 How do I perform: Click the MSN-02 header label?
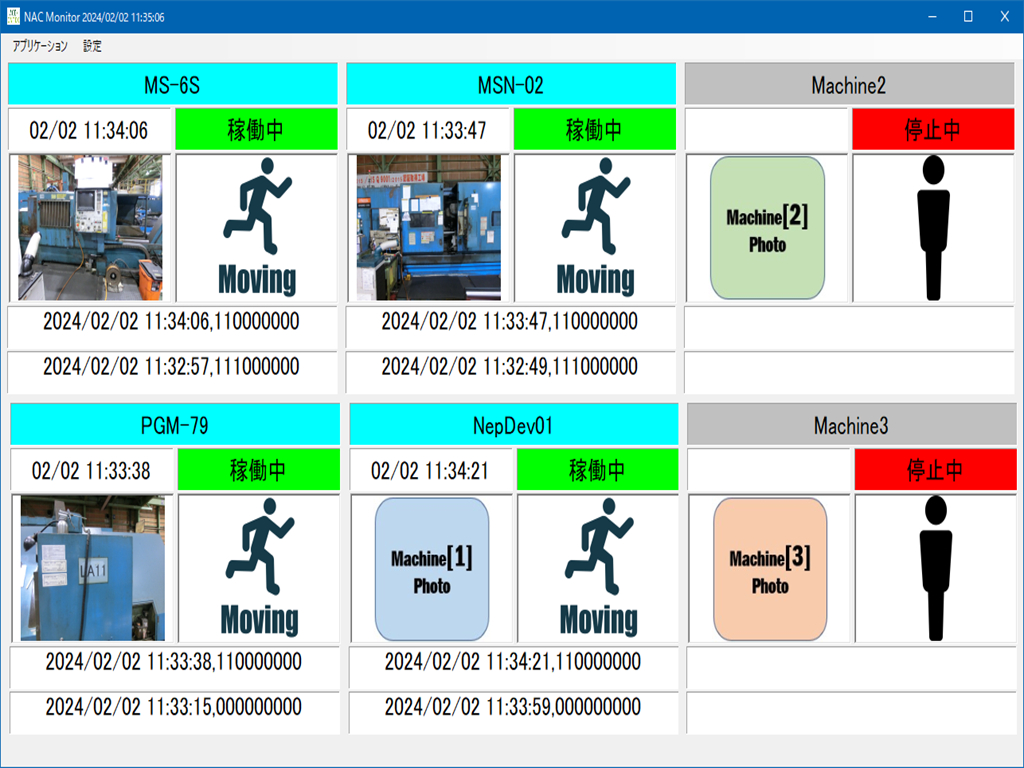pos(511,85)
